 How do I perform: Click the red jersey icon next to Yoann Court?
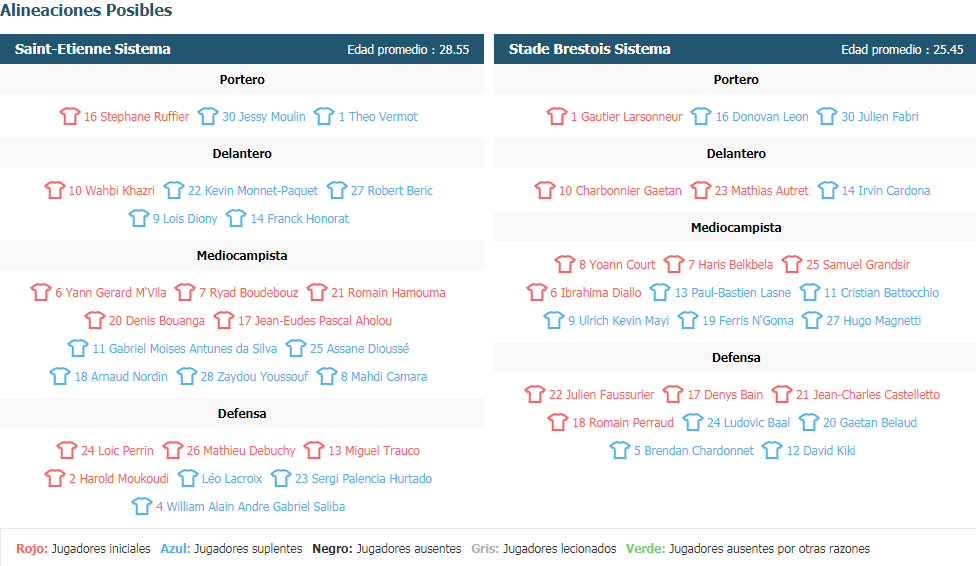[x=565, y=264]
